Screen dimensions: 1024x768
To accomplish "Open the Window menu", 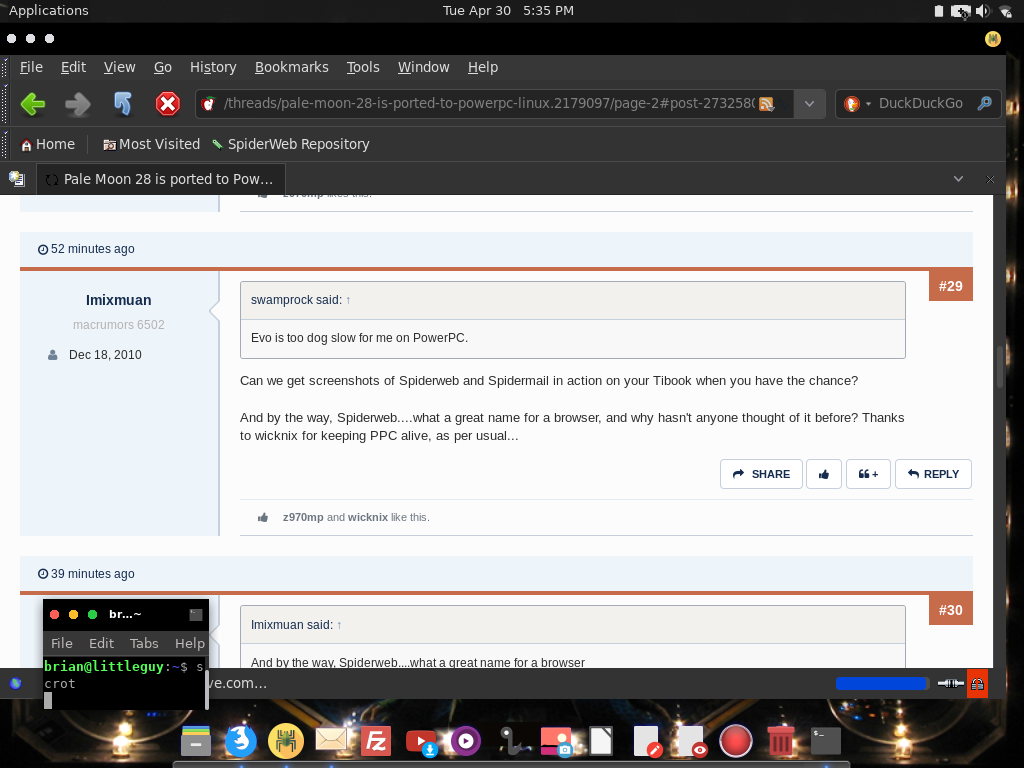I will tap(423, 67).
